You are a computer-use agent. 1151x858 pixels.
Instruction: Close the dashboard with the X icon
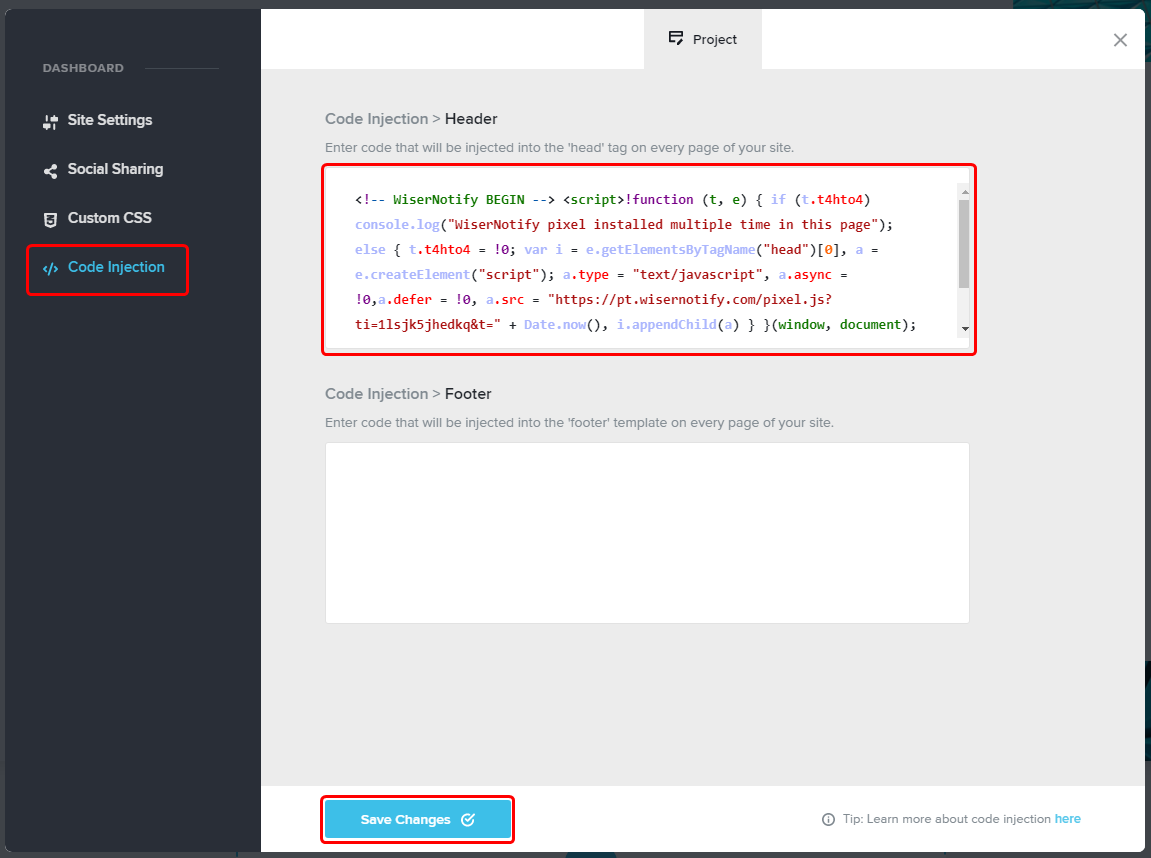[x=1120, y=40]
